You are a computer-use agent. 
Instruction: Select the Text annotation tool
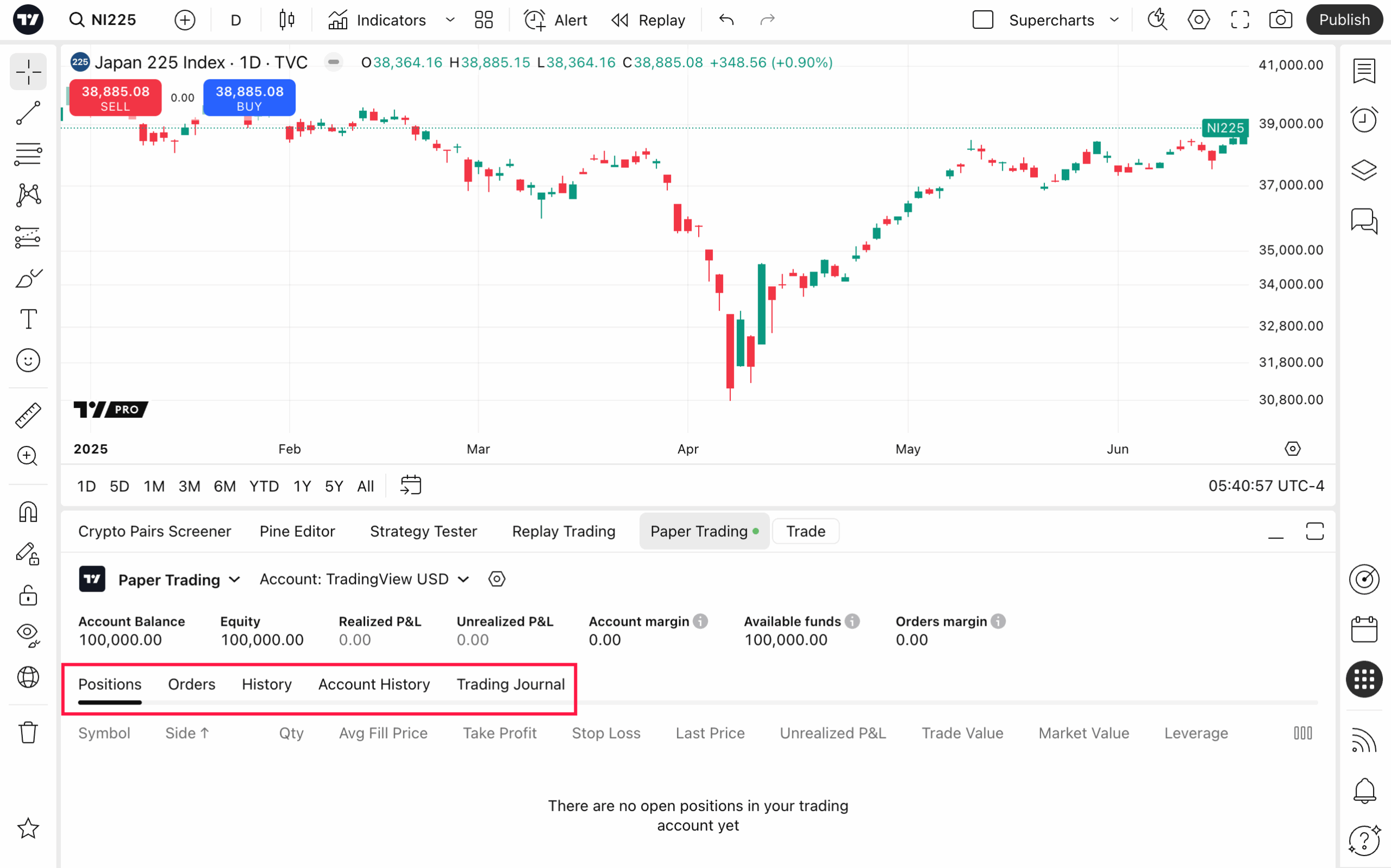coord(28,319)
